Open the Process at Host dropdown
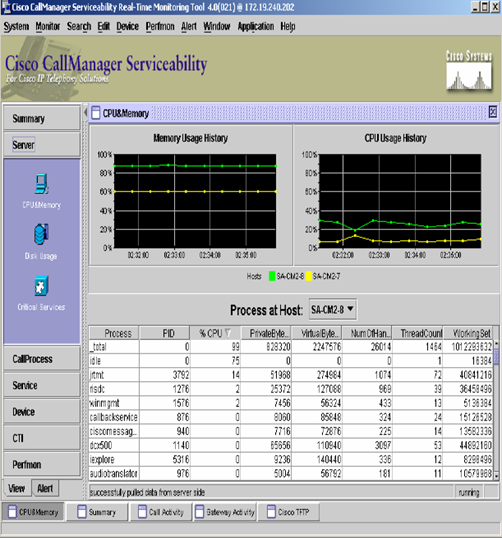Image resolution: width=502 pixels, height=538 pixels. (x=332, y=309)
